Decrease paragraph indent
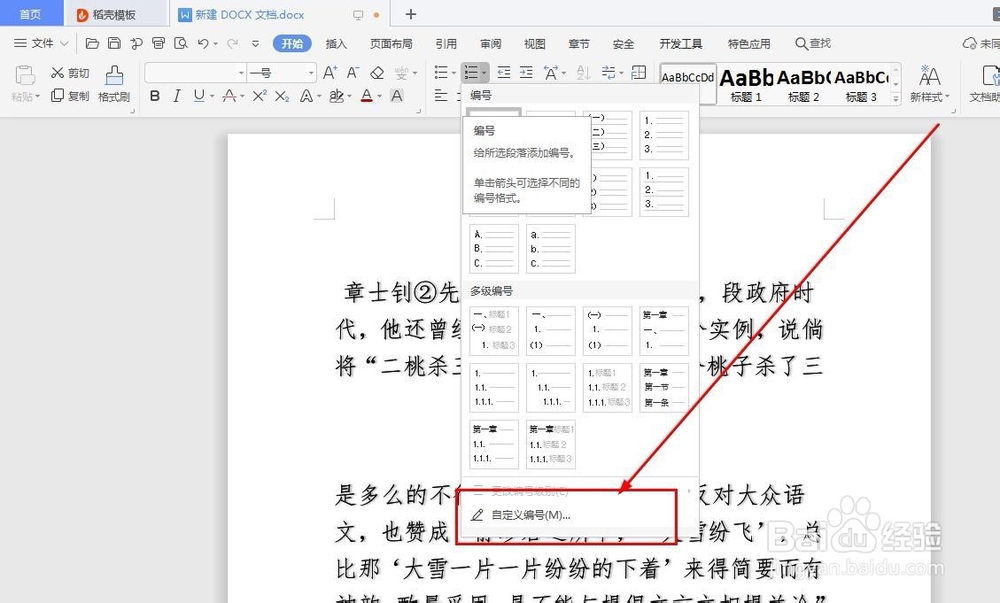The image size is (1000, 603). click(x=504, y=73)
